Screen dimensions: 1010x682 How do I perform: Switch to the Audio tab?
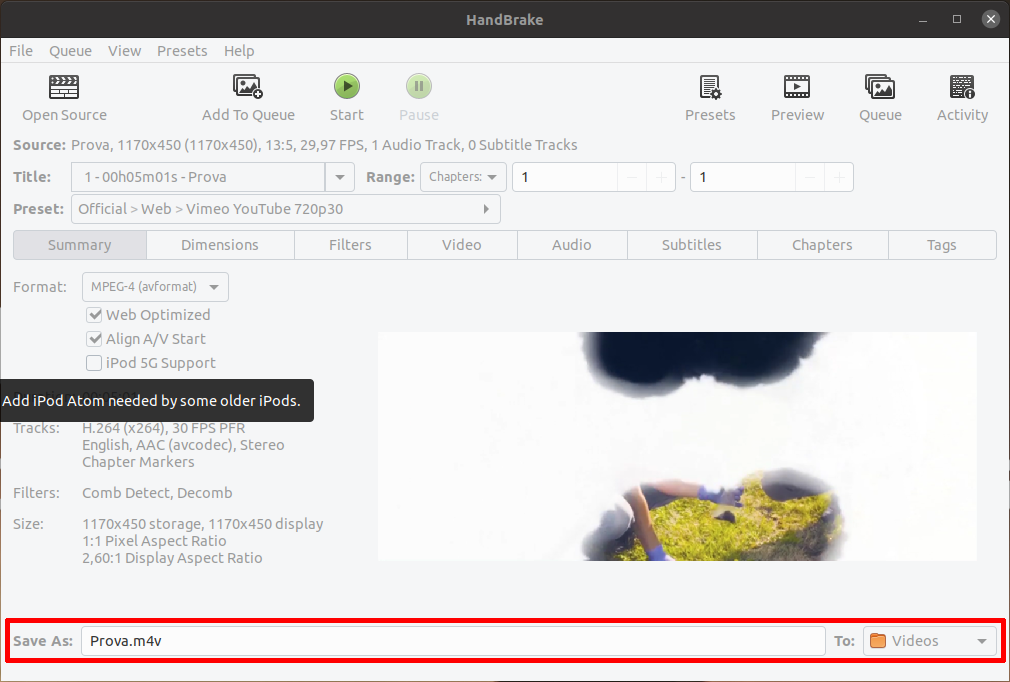pyautogui.click(x=571, y=245)
